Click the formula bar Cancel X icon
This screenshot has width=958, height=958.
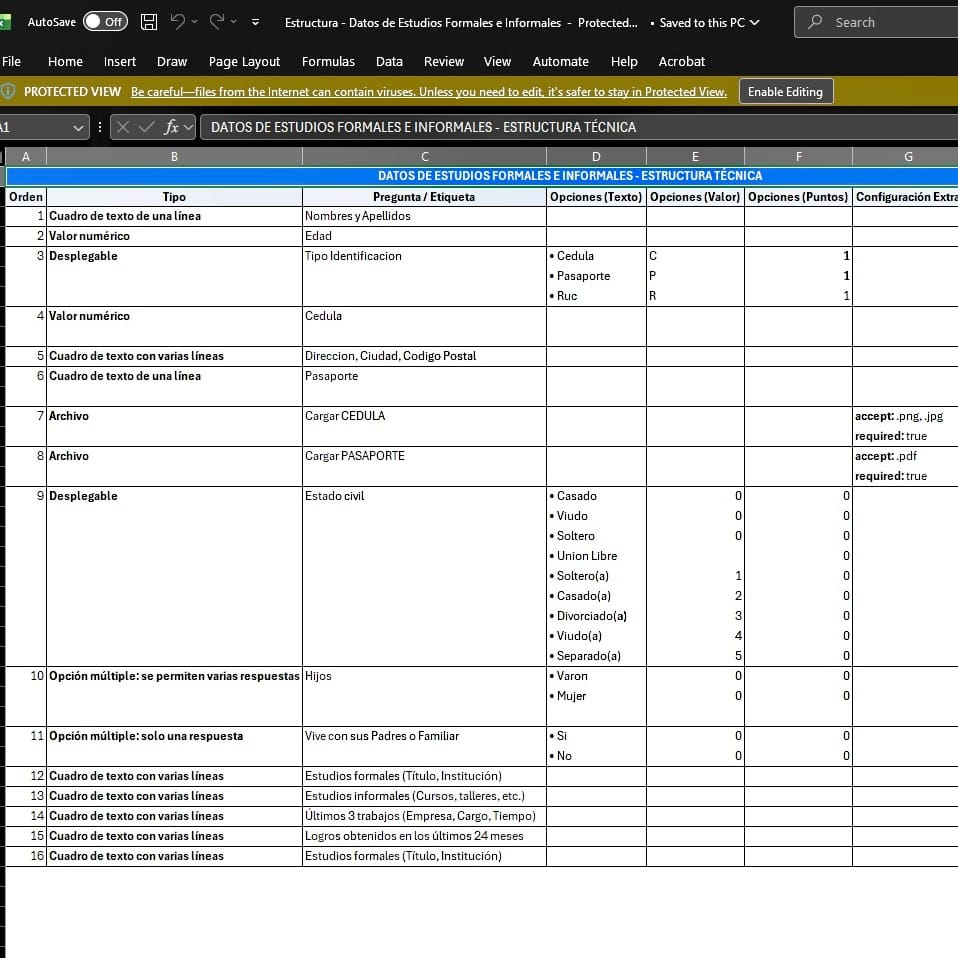[123, 127]
